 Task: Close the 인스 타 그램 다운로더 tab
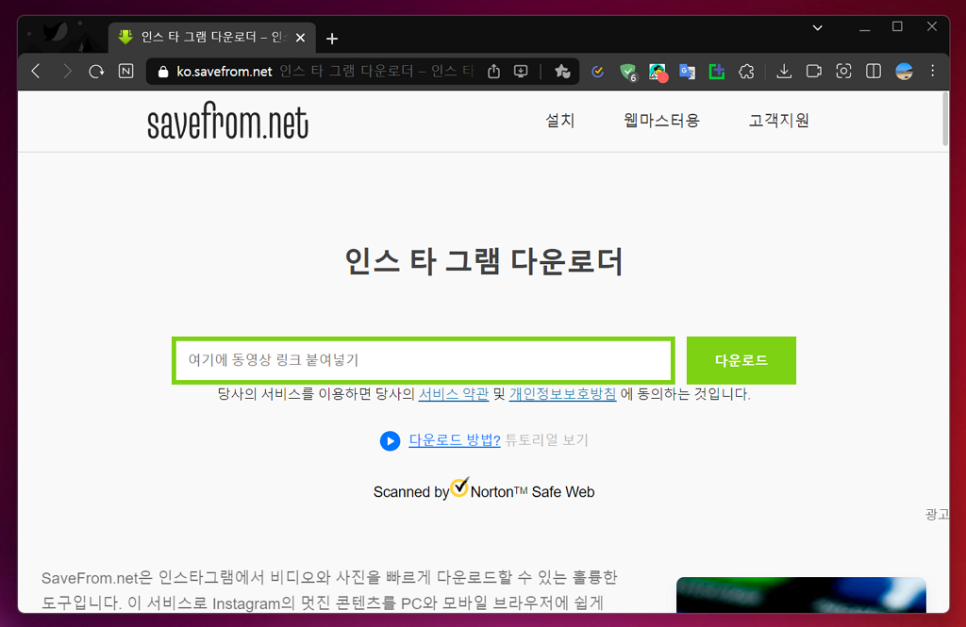(301, 38)
